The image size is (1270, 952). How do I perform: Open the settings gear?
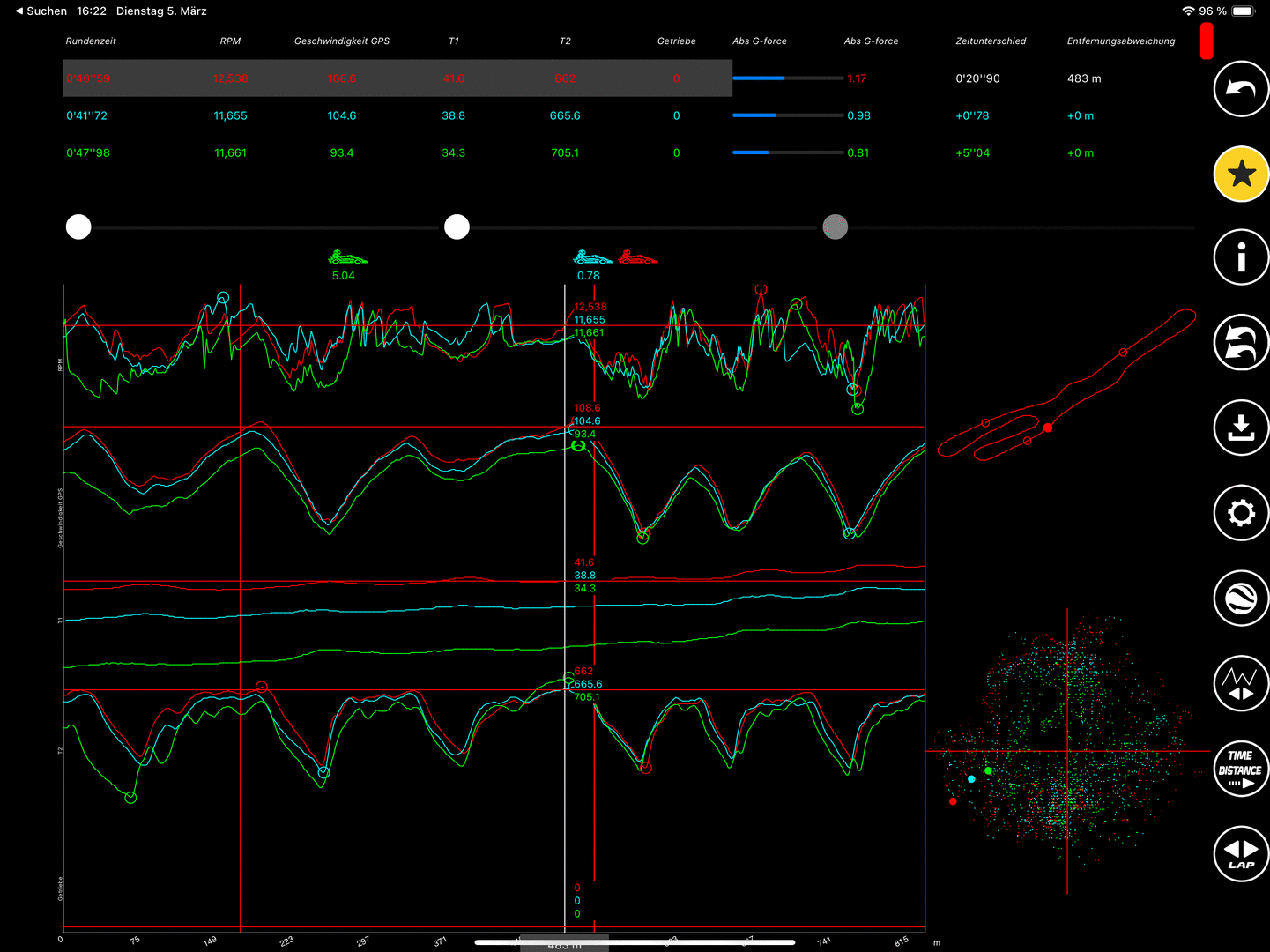1241,512
